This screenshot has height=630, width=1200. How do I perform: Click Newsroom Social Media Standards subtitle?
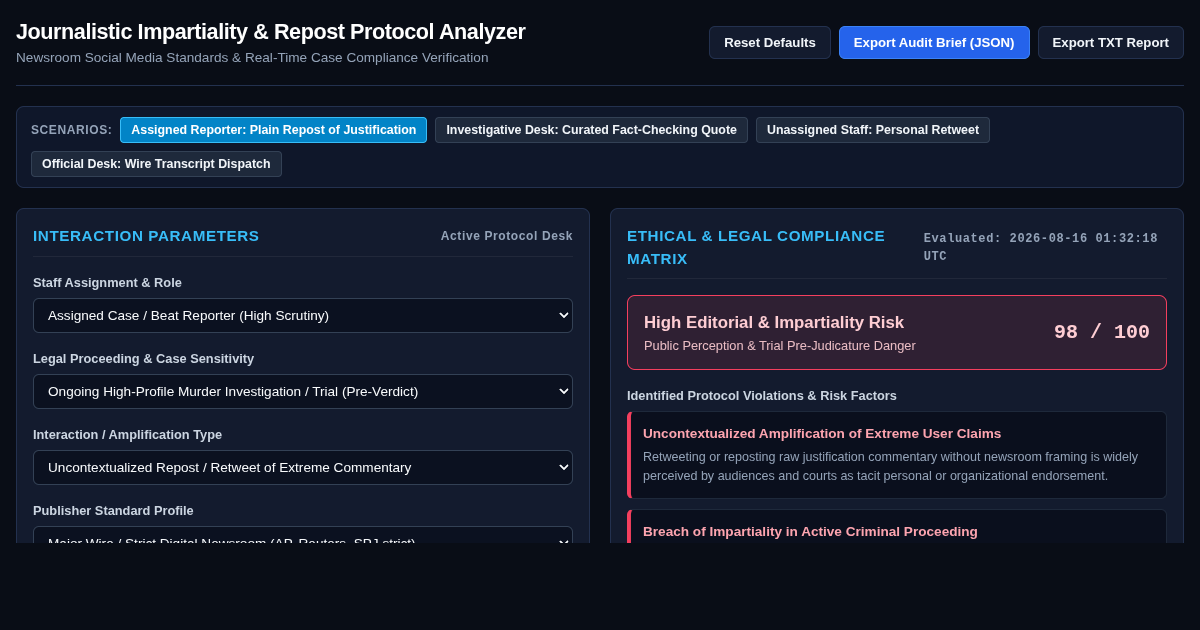tap(252, 58)
